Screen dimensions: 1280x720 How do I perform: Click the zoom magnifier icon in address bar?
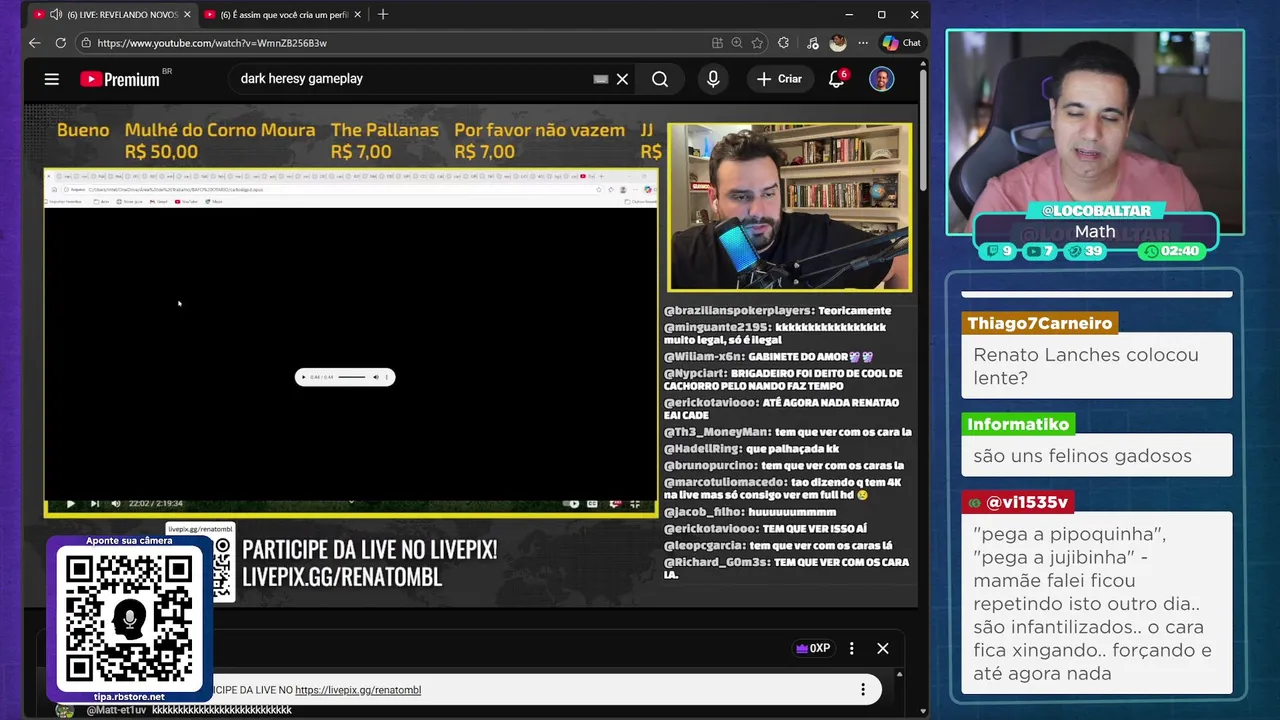pos(737,43)
